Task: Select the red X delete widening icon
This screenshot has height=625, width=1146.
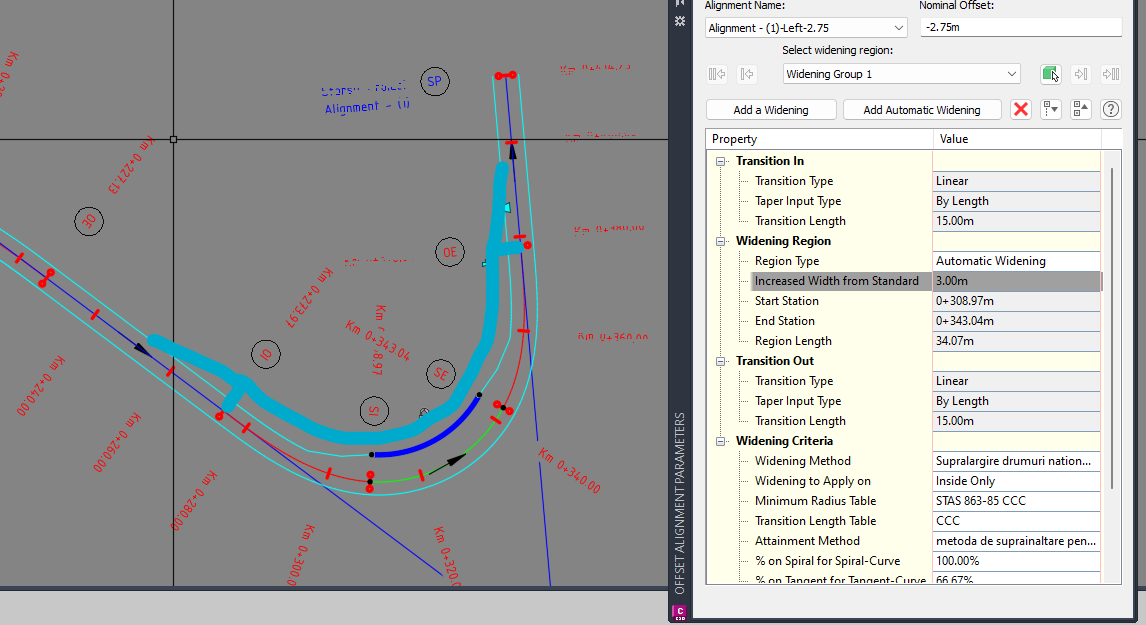Action: tap(1020, 109)
